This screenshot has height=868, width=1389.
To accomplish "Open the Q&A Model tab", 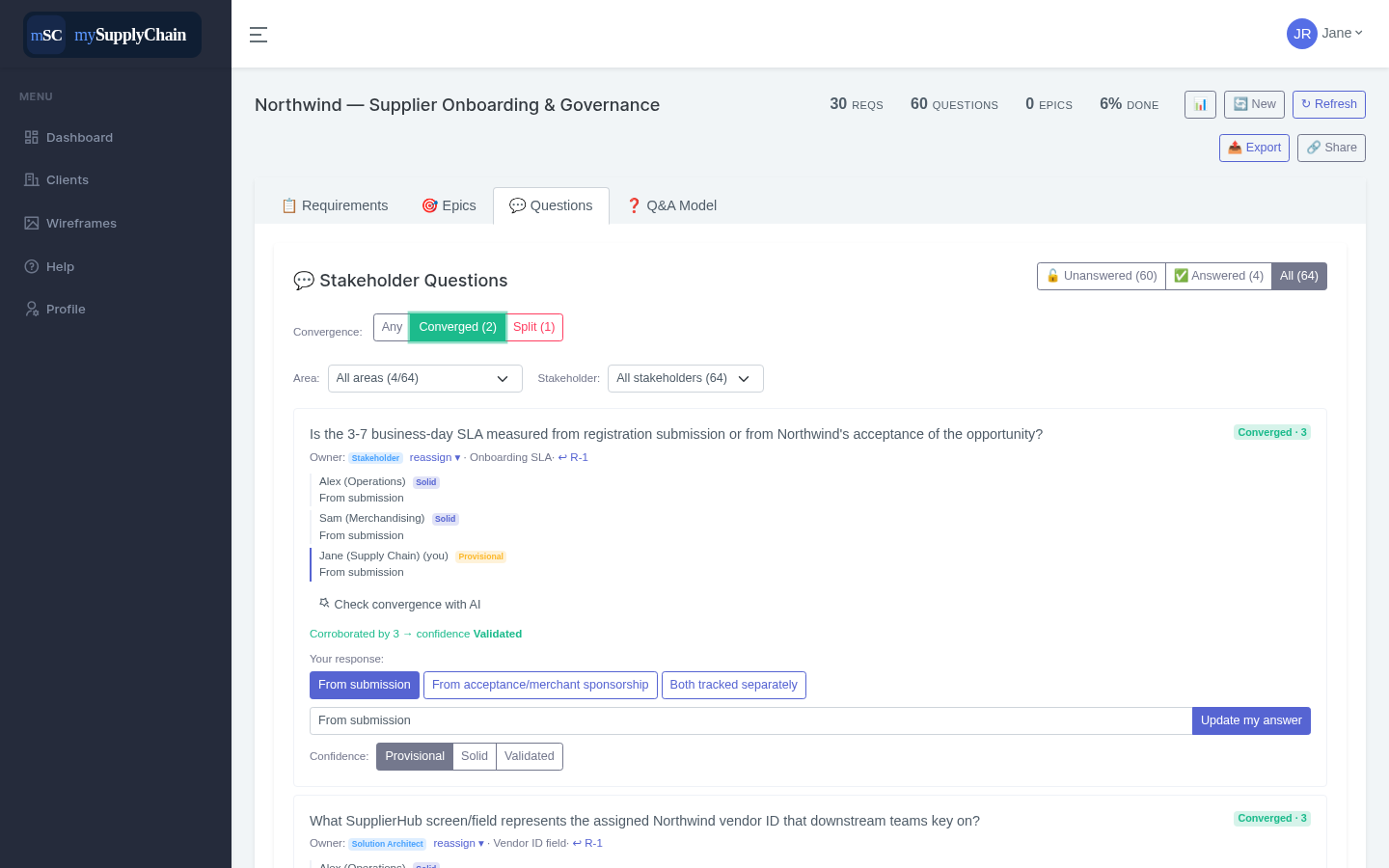I will (671, 205).
